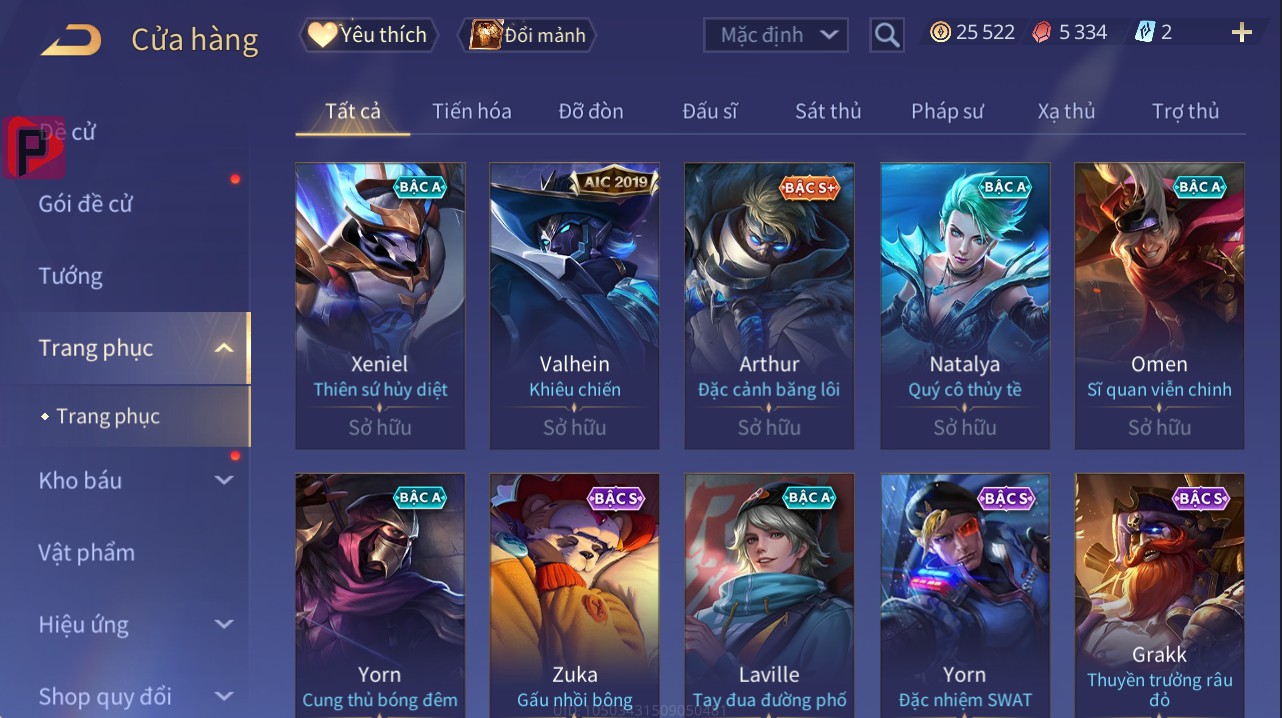The width and height of the screenshot is (1282, 718).
Task: Expand the Hiệu ứng sidebar section
Action: click(x=224, y=624)
